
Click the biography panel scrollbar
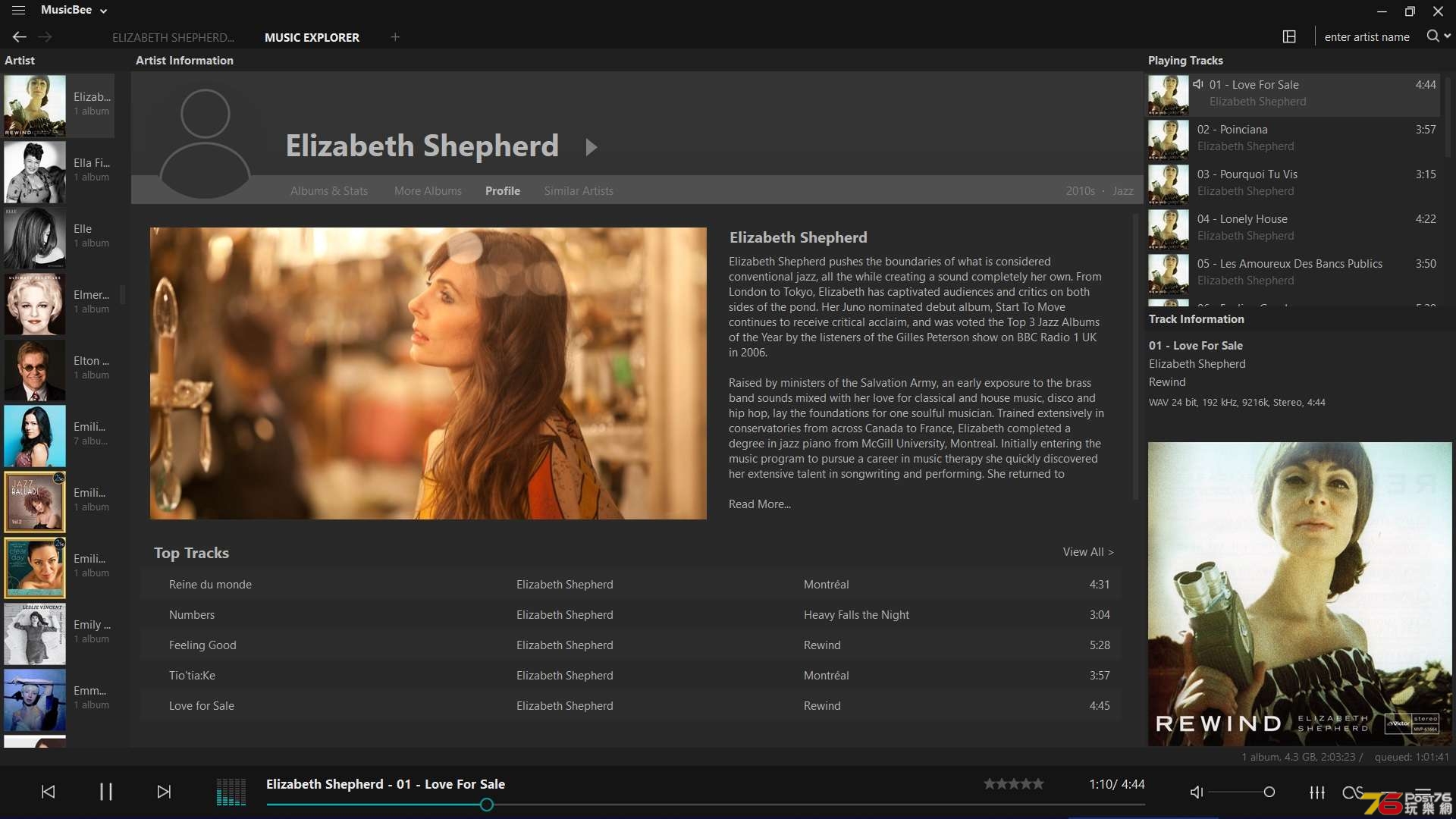click(x=1135, y=356)
